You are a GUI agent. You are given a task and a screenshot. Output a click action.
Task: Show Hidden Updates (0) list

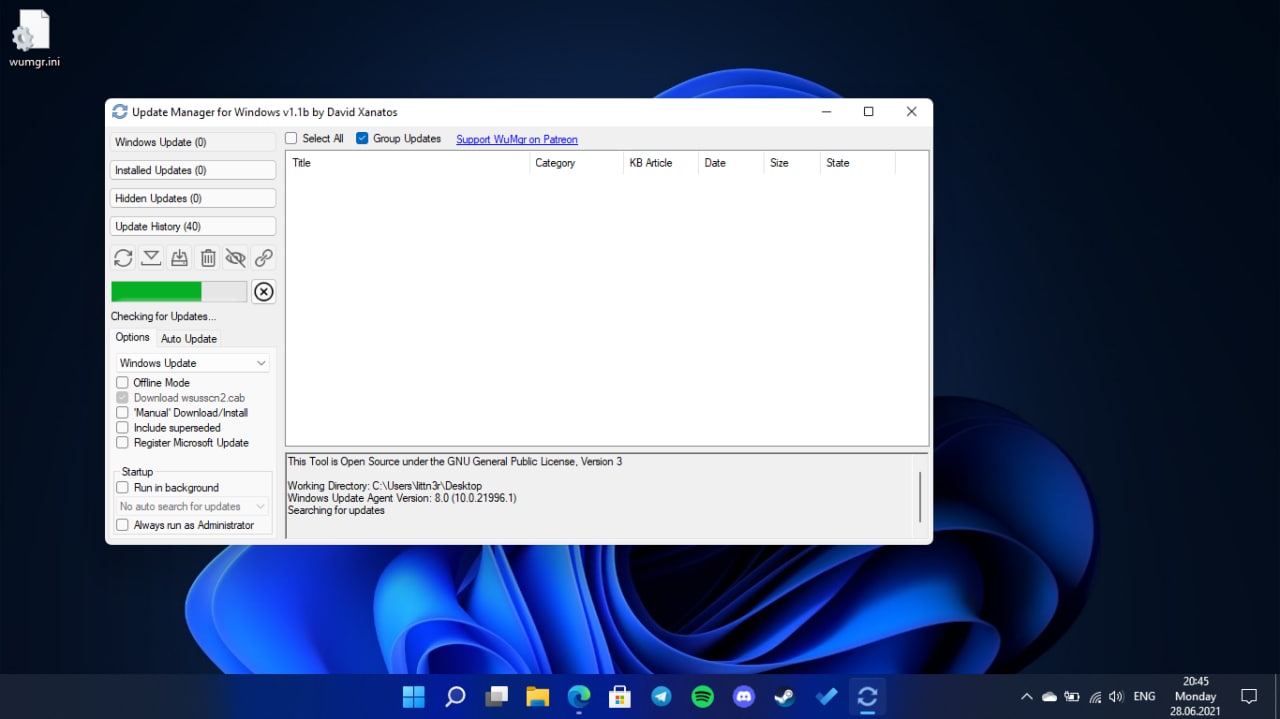192,198
